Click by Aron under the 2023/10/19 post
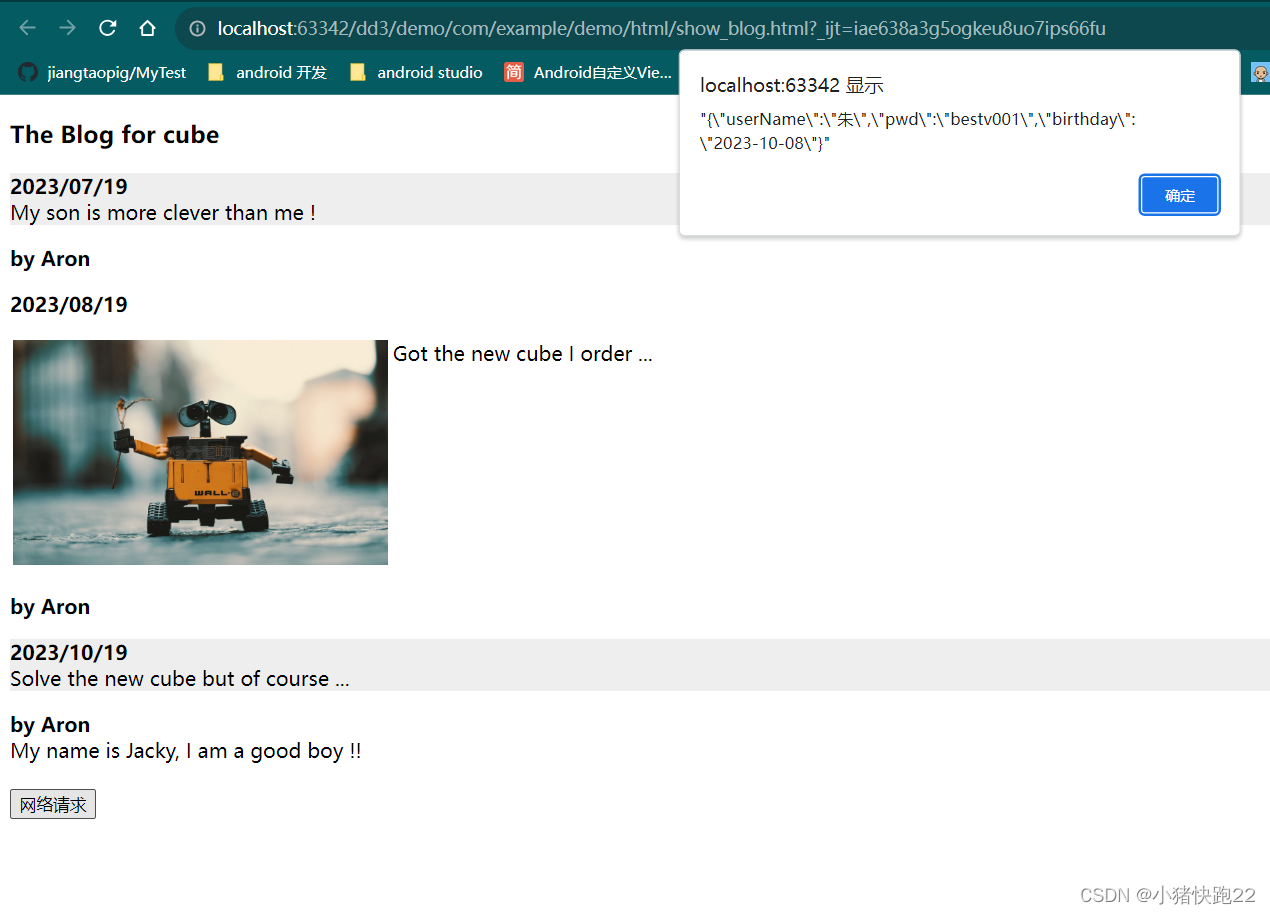 50,724
